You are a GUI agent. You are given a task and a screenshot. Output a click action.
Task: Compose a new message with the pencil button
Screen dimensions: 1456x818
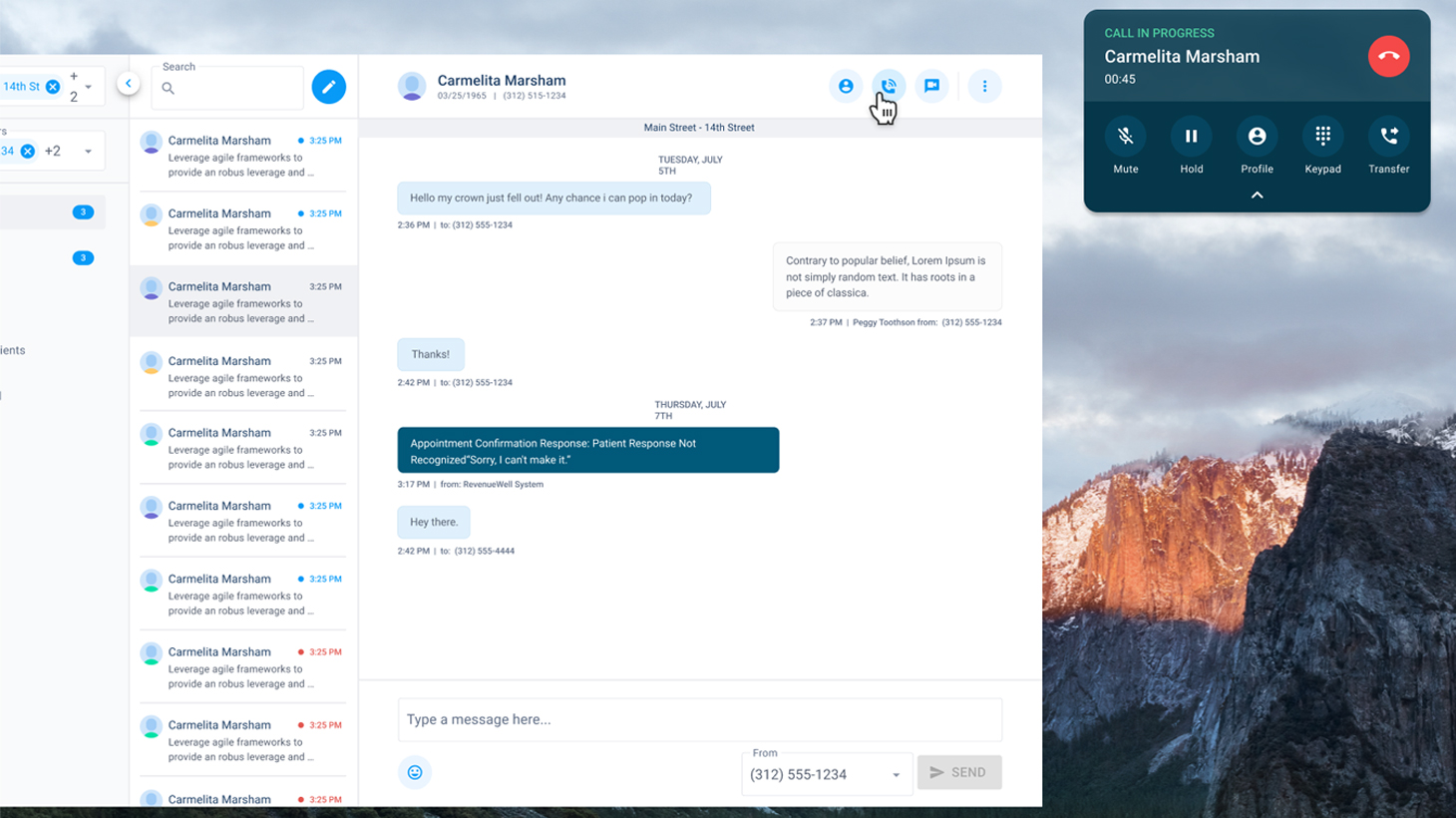tap(328, 87)
